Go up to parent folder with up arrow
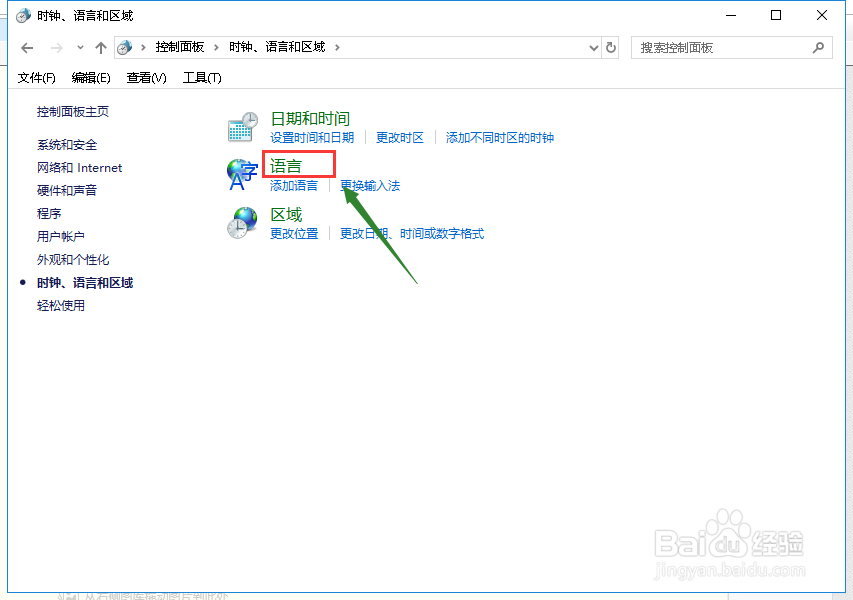Viewport: 853px width, 600px height. pyautogui.click(x=101, y=47)
